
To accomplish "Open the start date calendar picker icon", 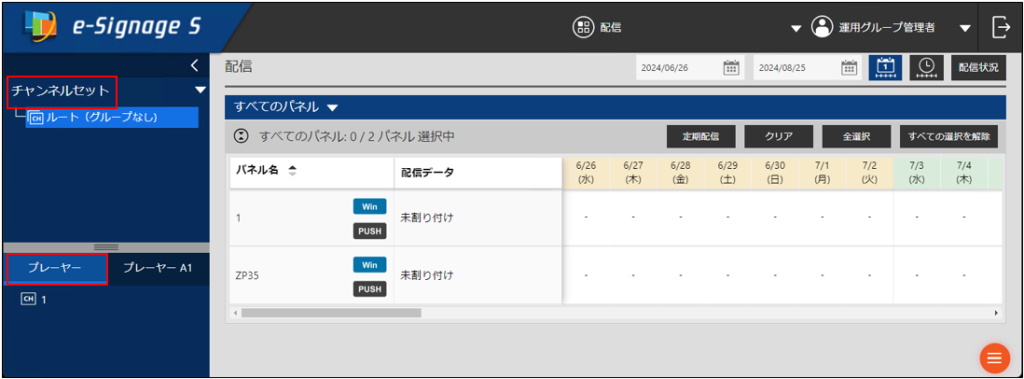I will point(731,67).
